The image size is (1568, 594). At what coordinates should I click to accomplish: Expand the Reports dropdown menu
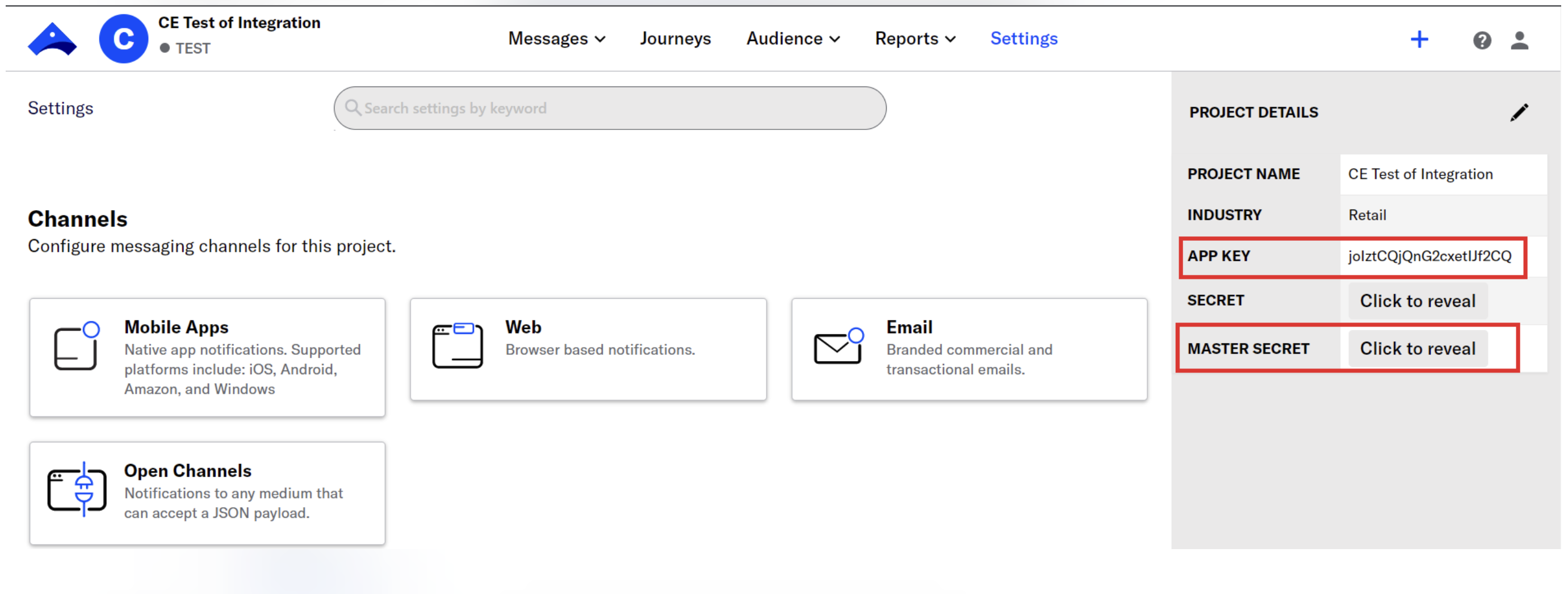click(x=915, y=39)
